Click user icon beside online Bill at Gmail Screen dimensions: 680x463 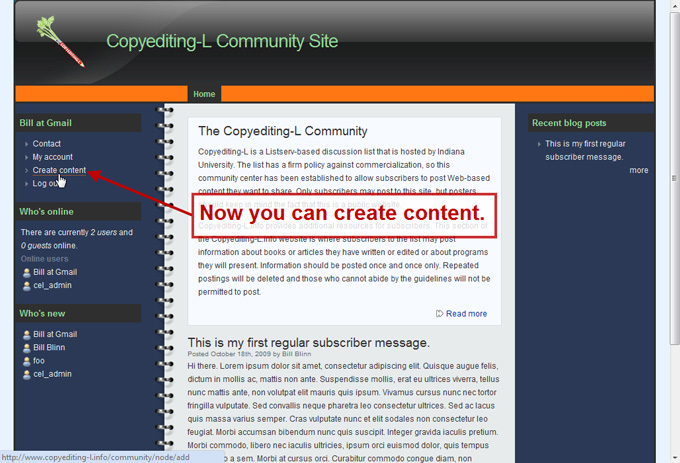pos(26,273)
